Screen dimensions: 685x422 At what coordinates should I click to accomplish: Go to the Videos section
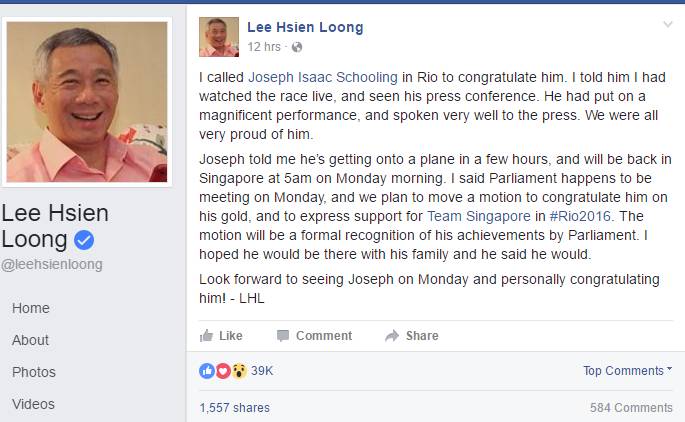click(x=33, y=404)
